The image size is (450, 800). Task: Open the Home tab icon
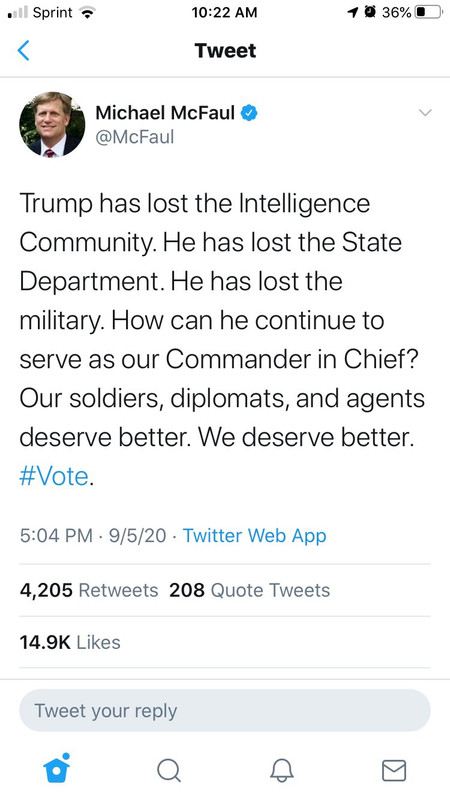(56, 768)
